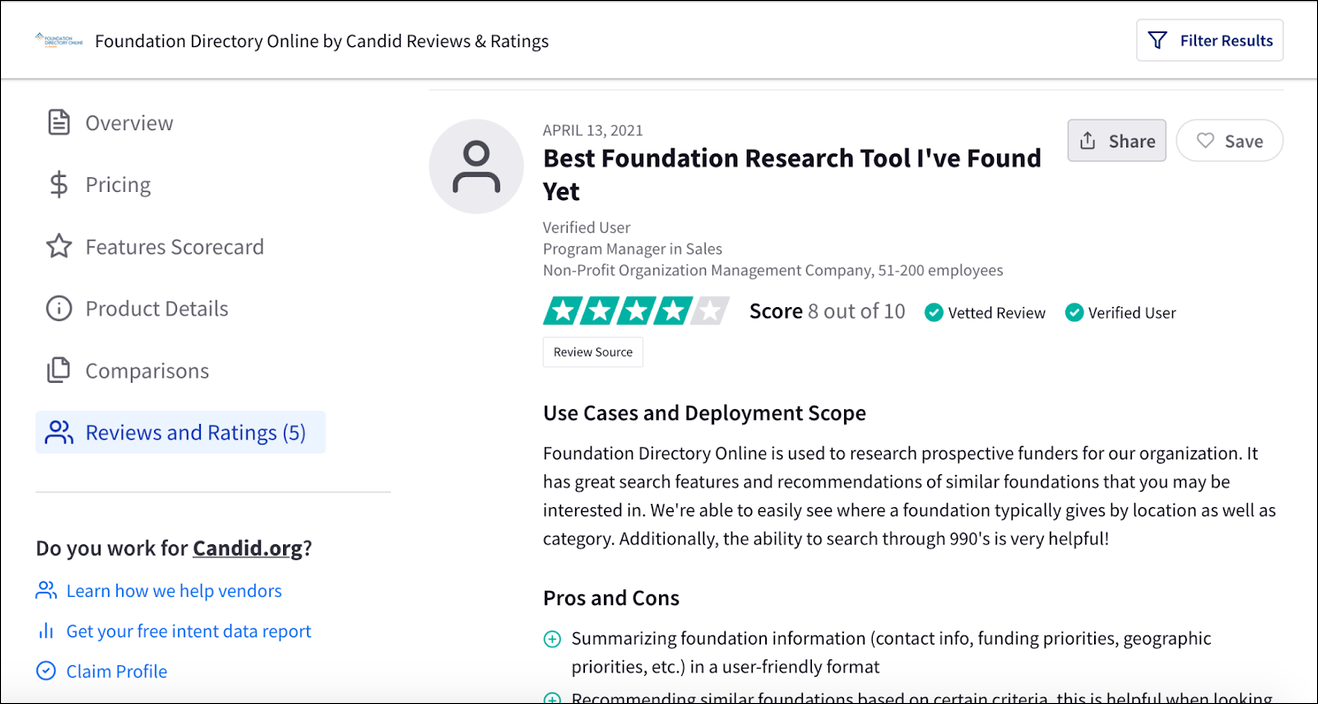
Task: Expand the second pro about recommending similar foundations
Action: click(x=552, y=697)
